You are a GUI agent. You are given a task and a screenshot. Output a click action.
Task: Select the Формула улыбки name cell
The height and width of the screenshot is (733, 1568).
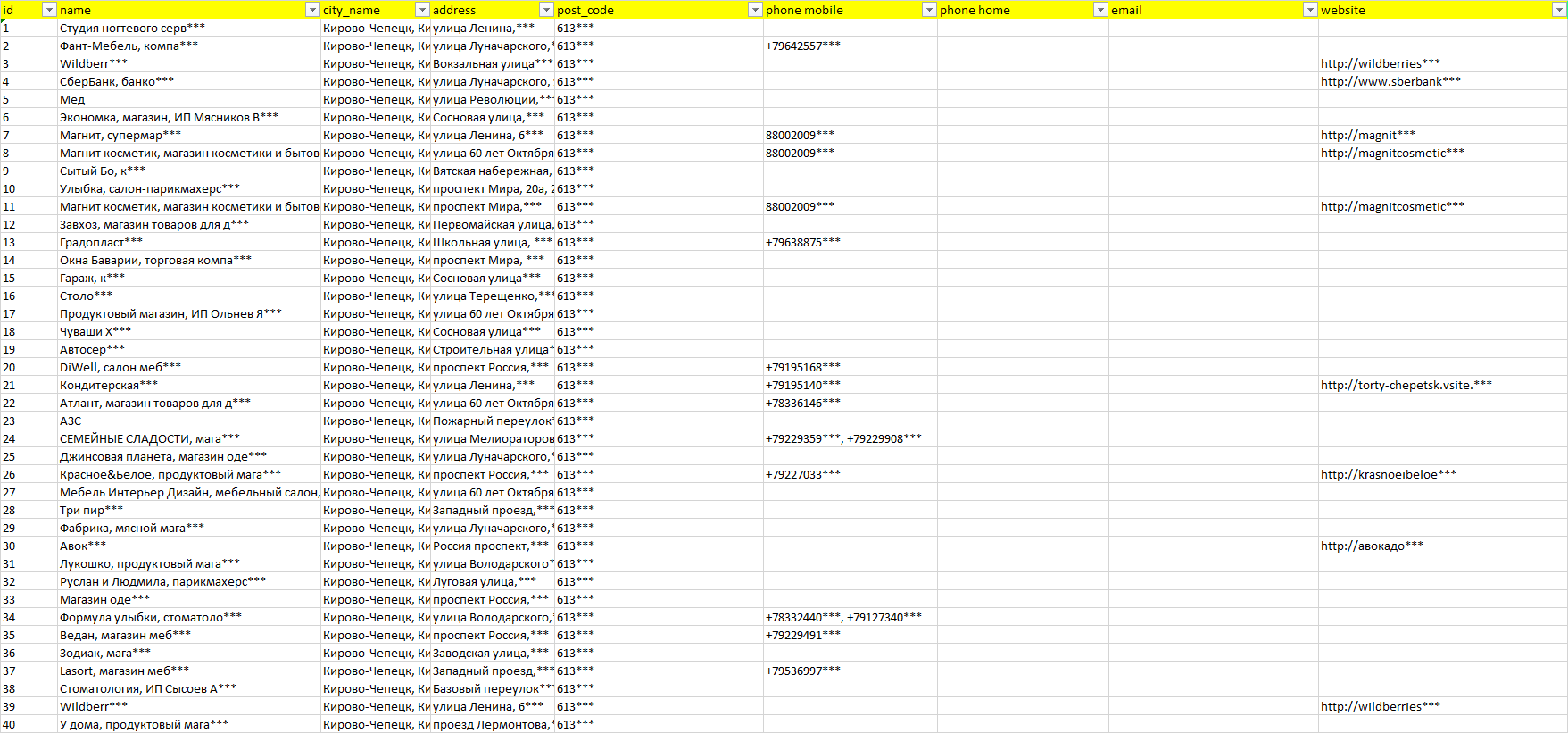[150, 617]
